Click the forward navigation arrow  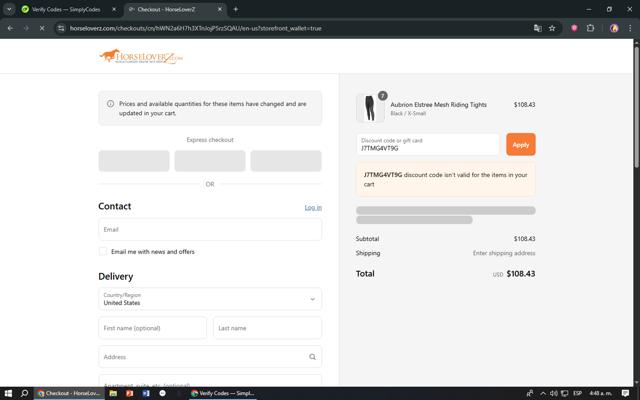coord(26,28)
